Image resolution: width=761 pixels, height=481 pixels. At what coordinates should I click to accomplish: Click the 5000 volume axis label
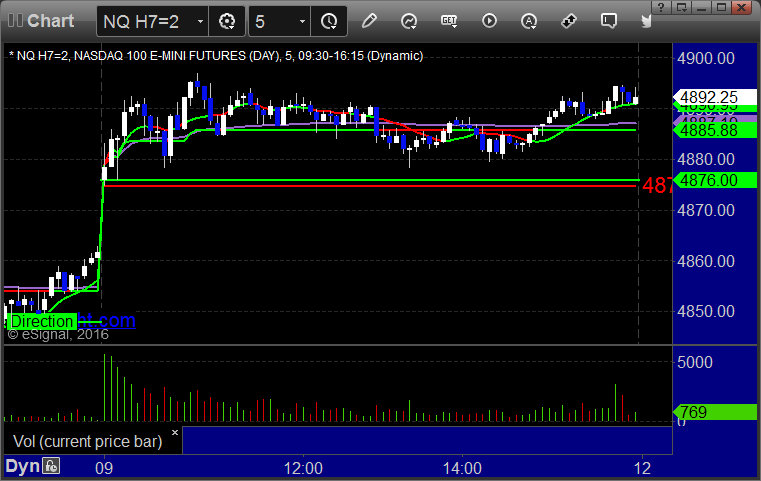(695, 363)
